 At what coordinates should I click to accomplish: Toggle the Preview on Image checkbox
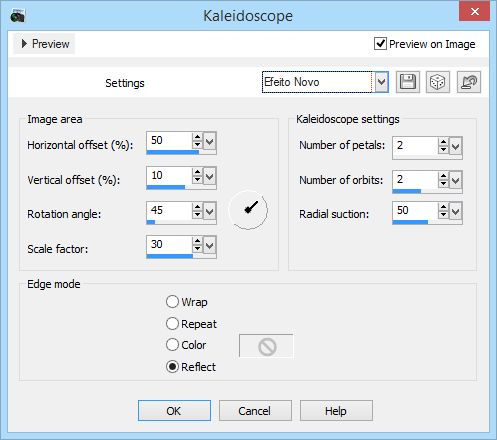pos(380,44)
